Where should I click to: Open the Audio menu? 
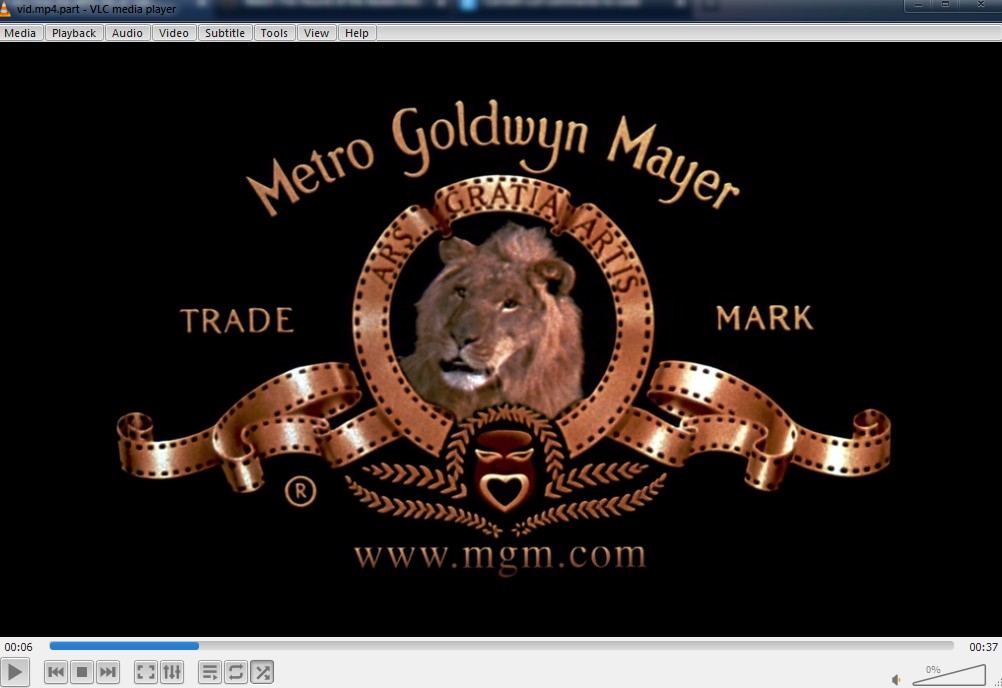click(x=127, y=33)
